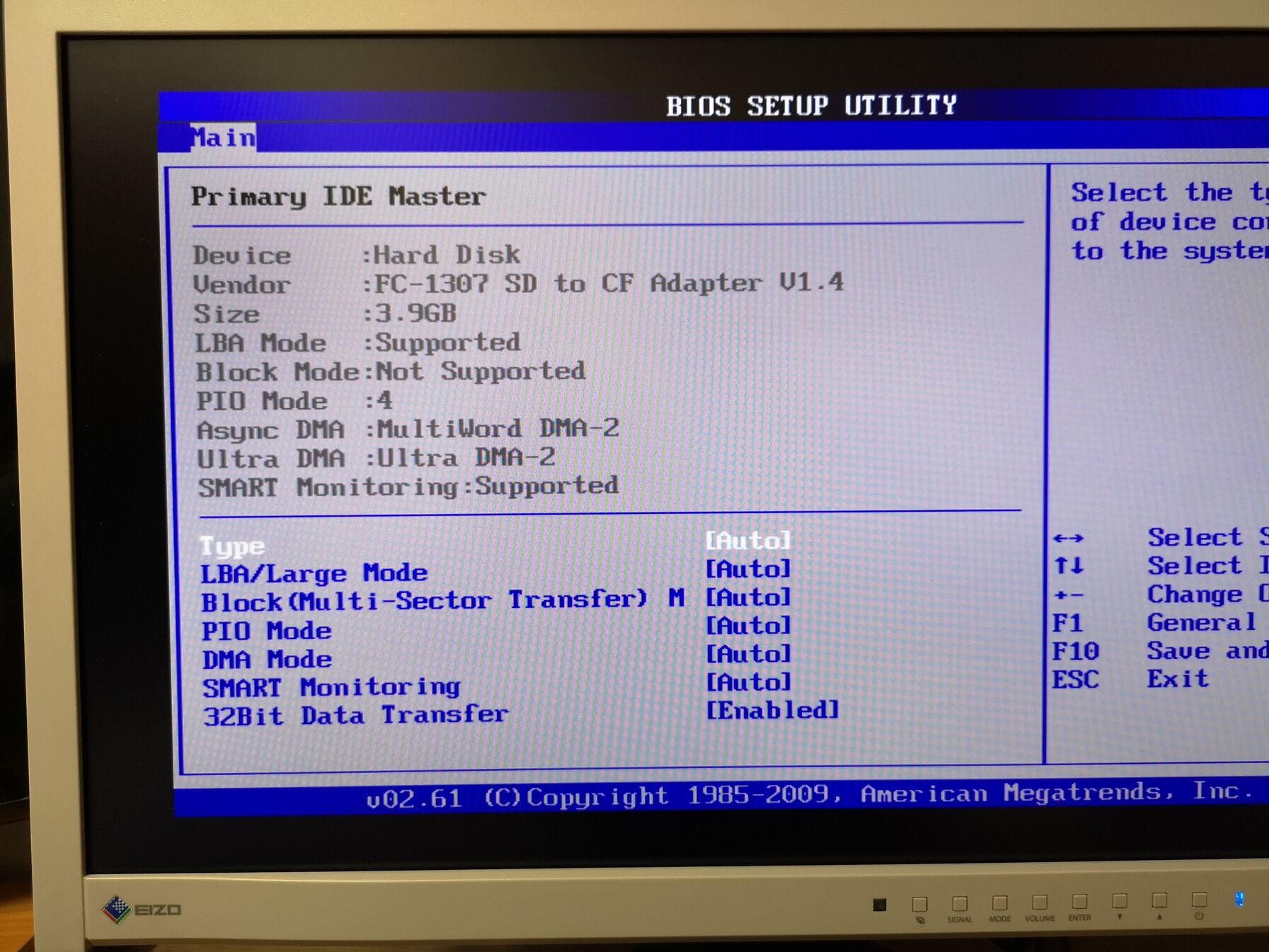
Task: Click the Ultra DMA-2 info row
Action: click(377, 458)
